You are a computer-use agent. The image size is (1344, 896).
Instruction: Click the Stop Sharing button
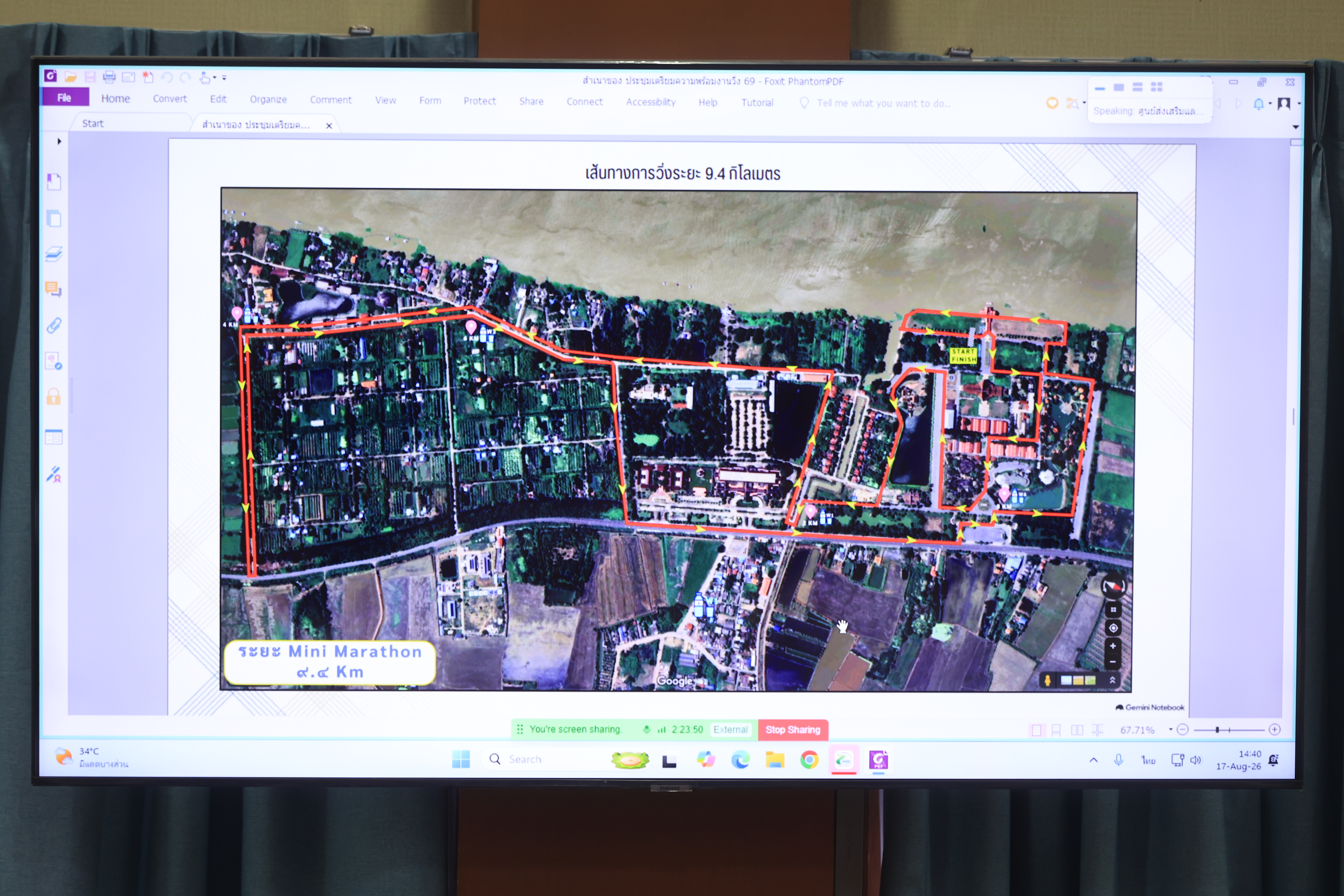point(792,730)
